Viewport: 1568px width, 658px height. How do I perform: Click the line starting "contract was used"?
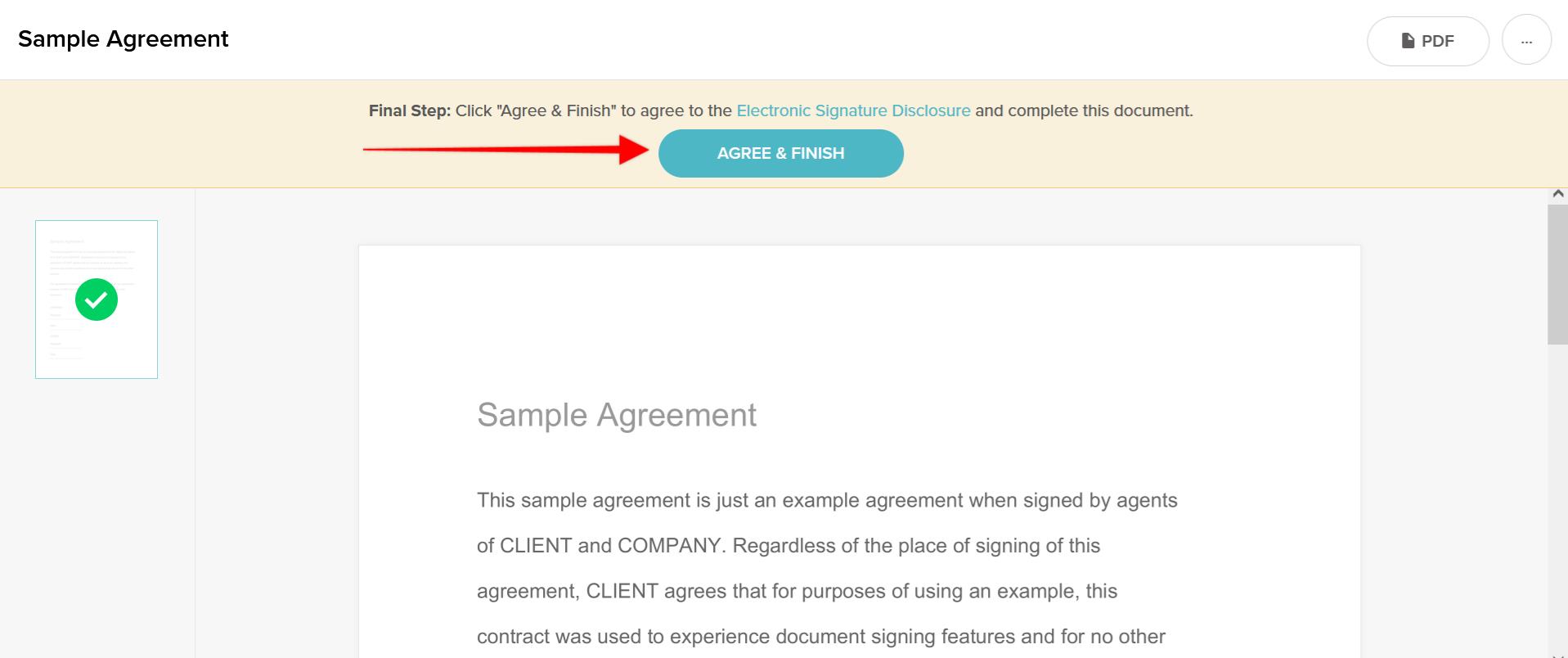[820, 637]
